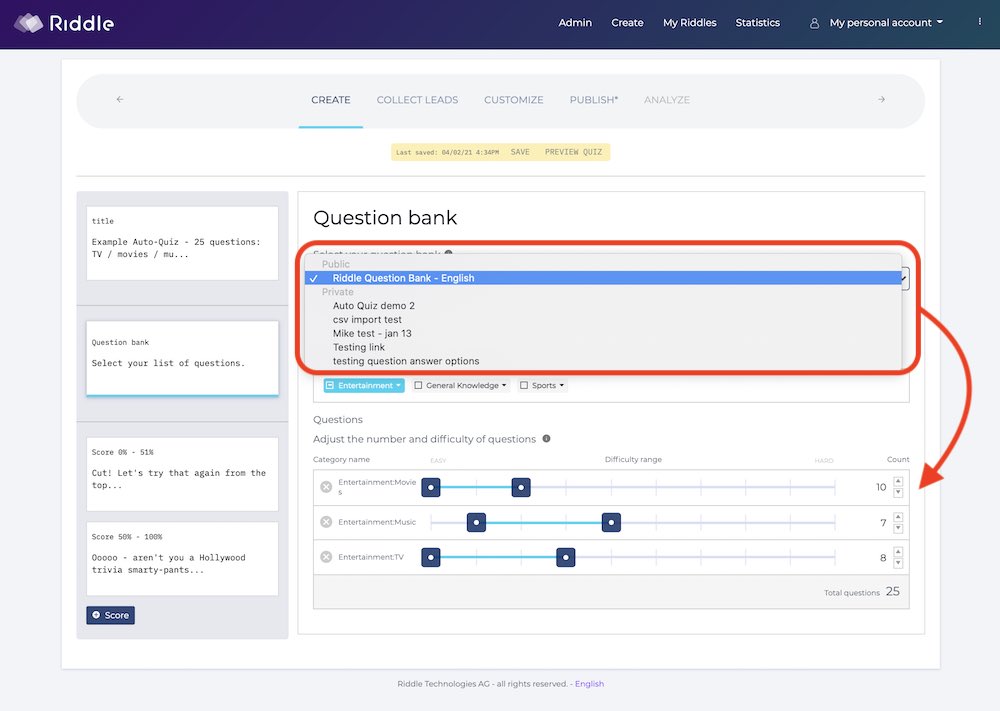Decrease the TV question count
The height and width of the screenshot is (711, 1000).
(x=898, y=562)
